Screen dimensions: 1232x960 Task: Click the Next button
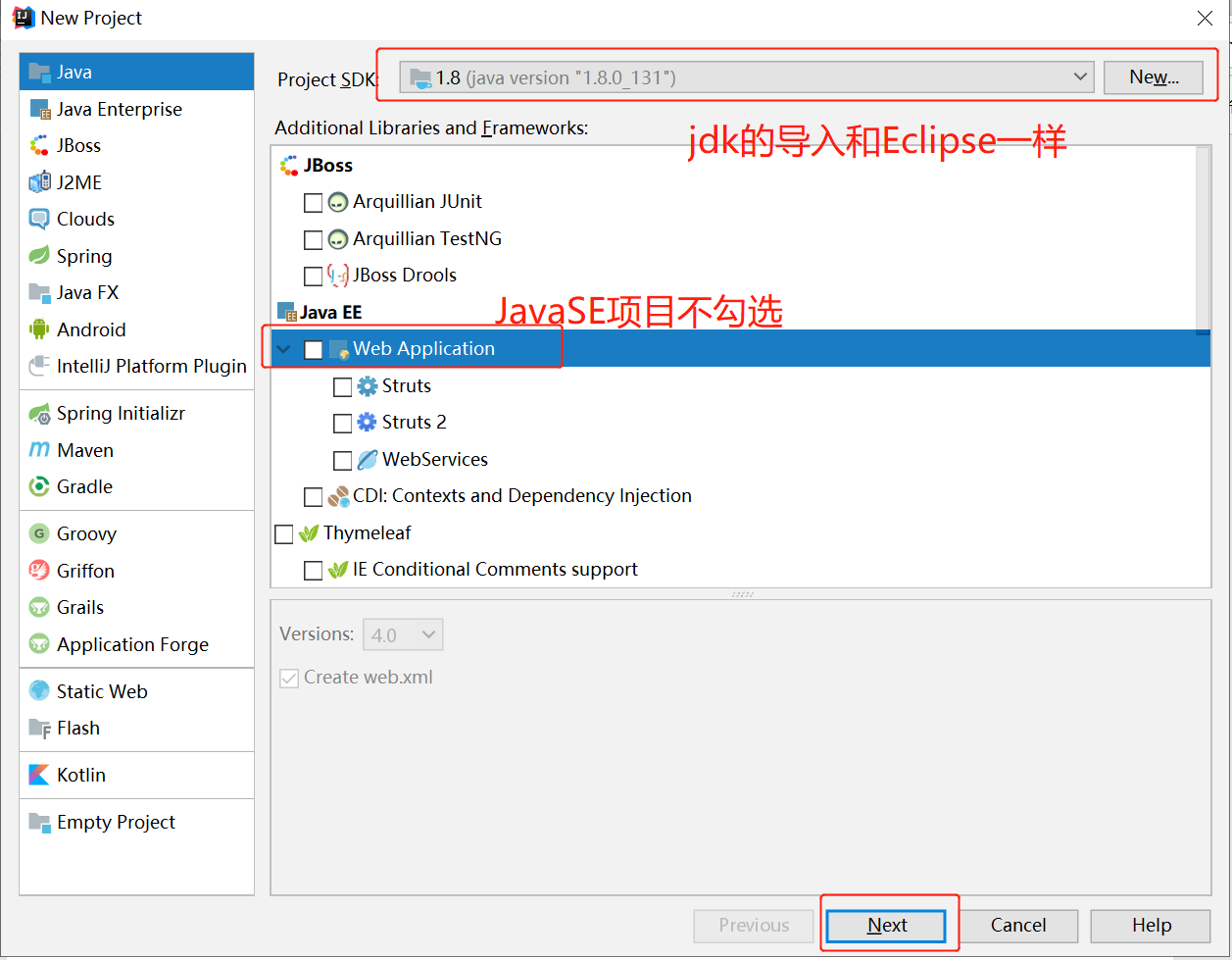(887, 925)
